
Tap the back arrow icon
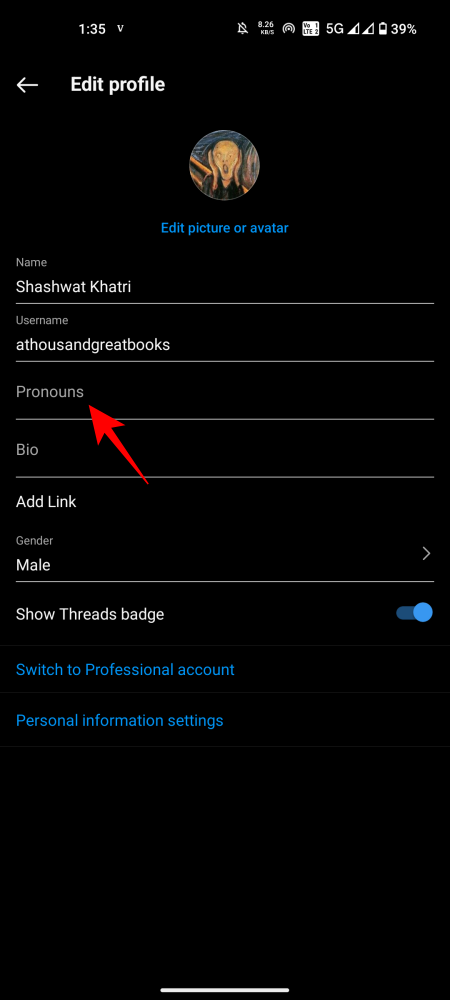(27, 85)
